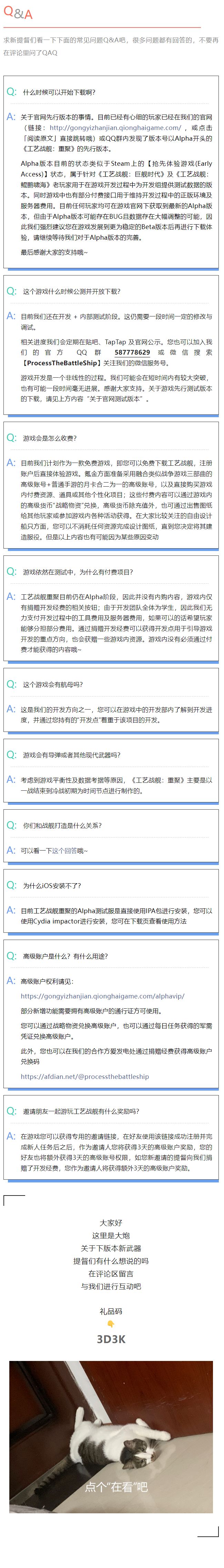Open the afdian.net processthebattleship link
This screenshot has height=1568, width=224.
(x=84, y=1059)
